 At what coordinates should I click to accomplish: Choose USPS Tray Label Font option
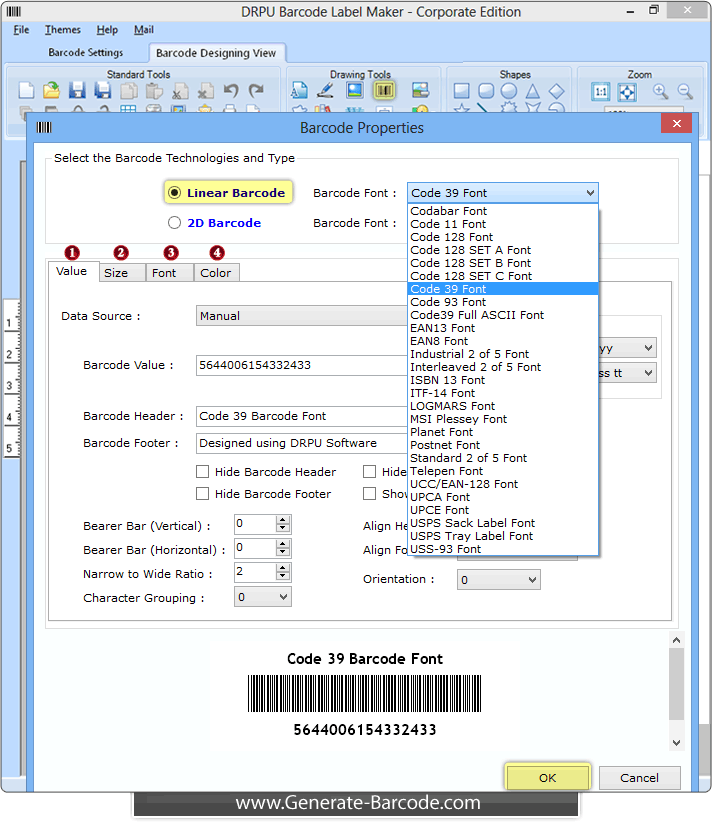pyautogui.click(x=503, y=536)
